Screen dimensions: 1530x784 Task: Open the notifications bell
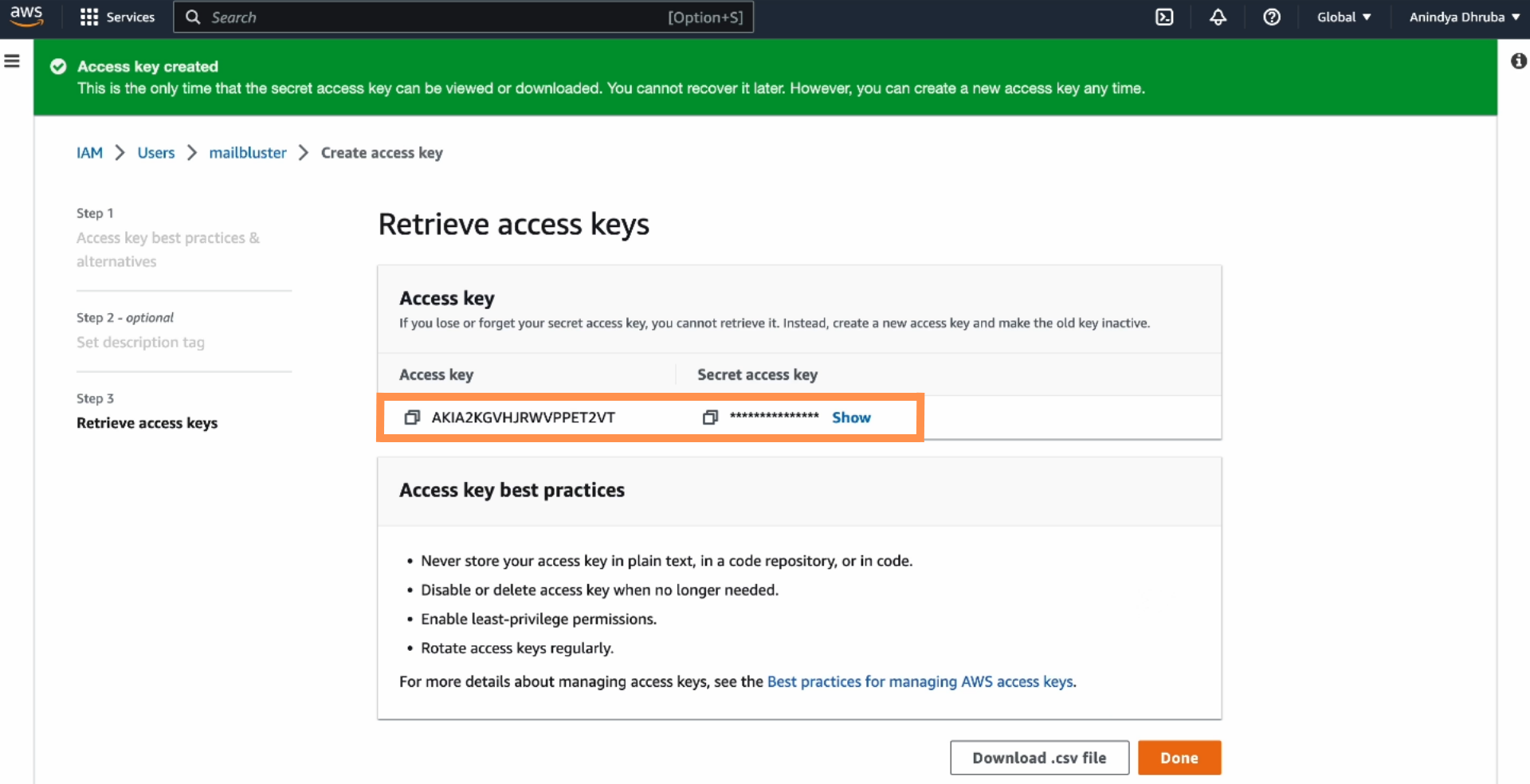point(1218,17)
